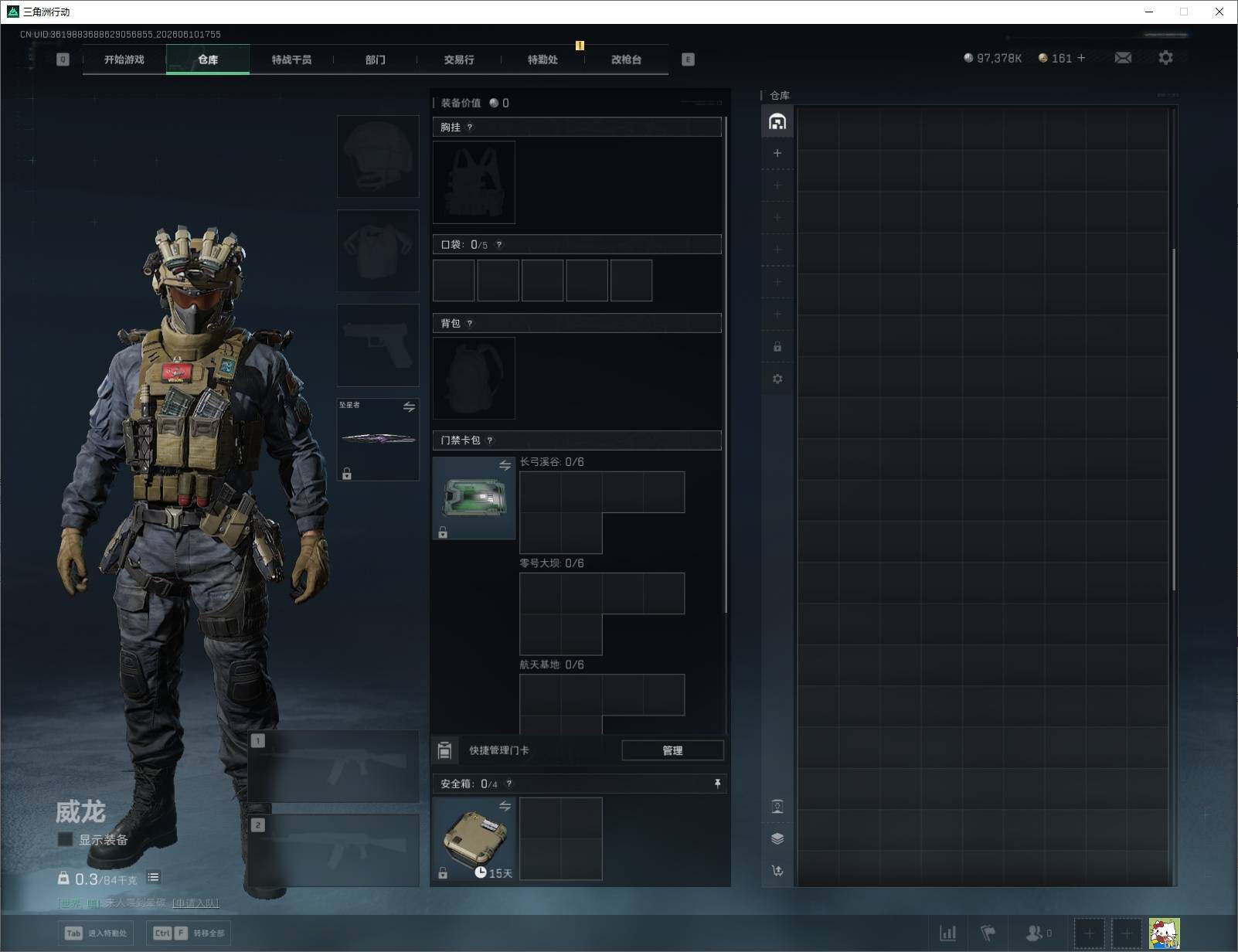Click the equipment panel scrollbar
The height and width of the screenshot is (952, 1238).
click(725, 365)
